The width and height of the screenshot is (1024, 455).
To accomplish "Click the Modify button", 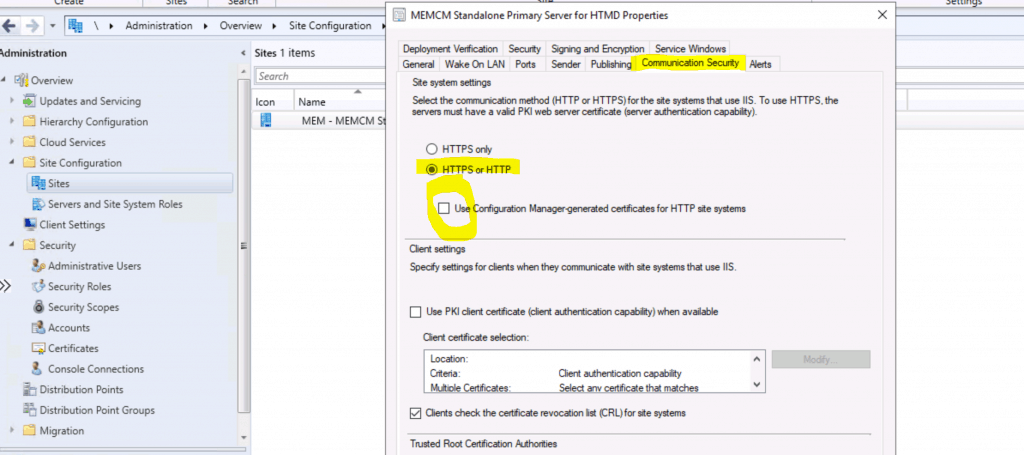I will [821, 360].
